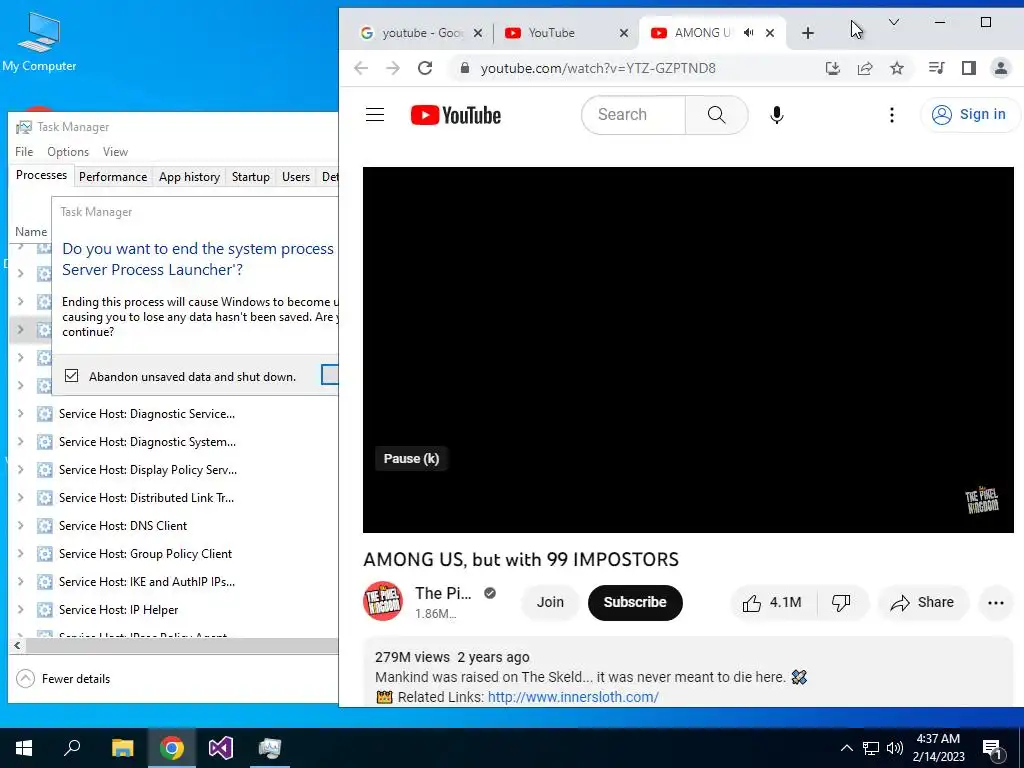Screen dimensions: 1024x768
Task: Click Sign in button on YouTube
Action: (969, 115)
